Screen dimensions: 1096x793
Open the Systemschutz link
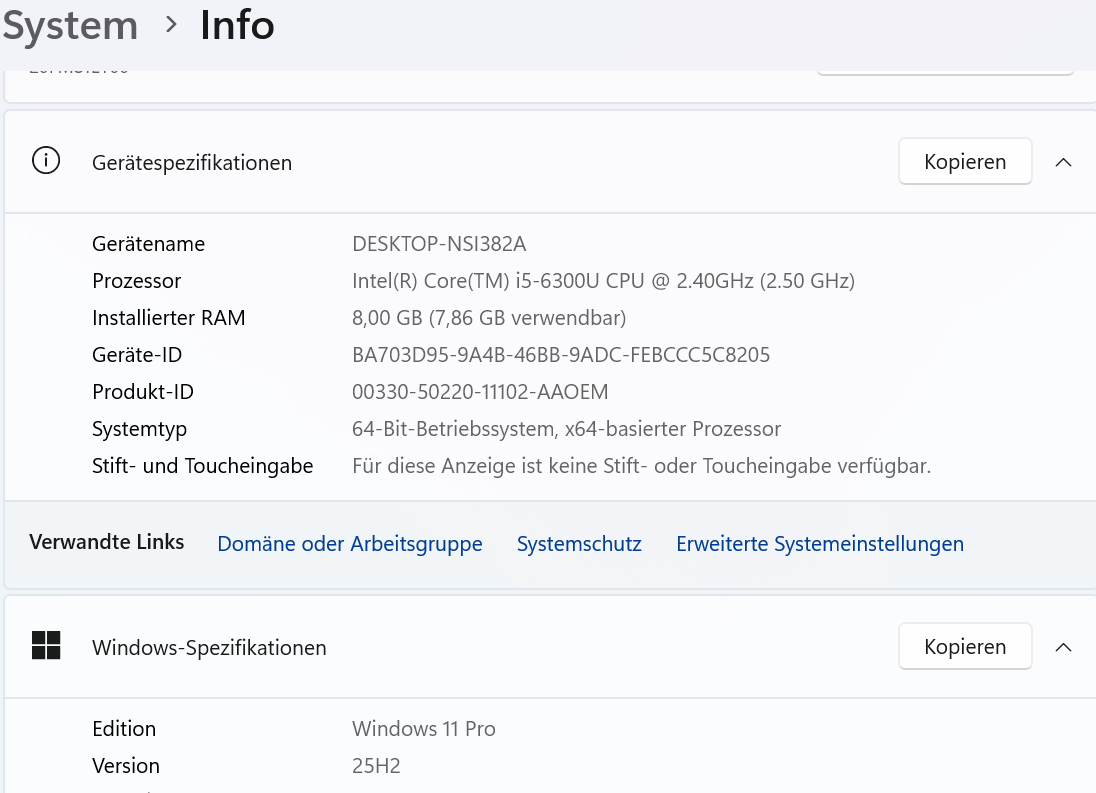tap(579, 544)
